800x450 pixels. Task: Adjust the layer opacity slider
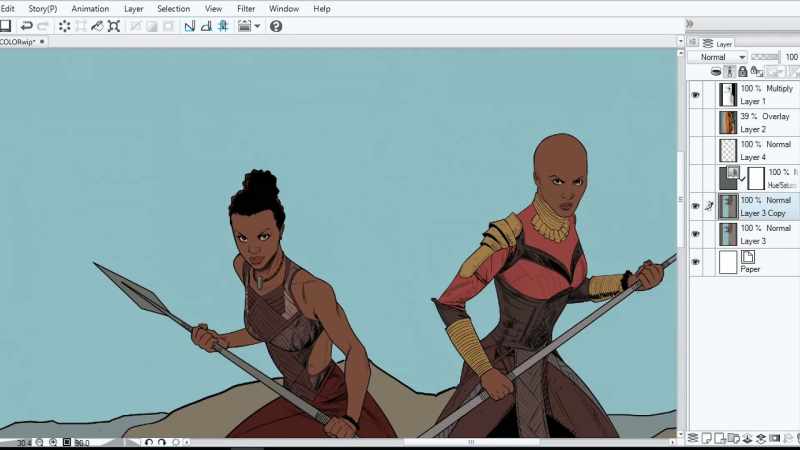[x=765, y=57]
